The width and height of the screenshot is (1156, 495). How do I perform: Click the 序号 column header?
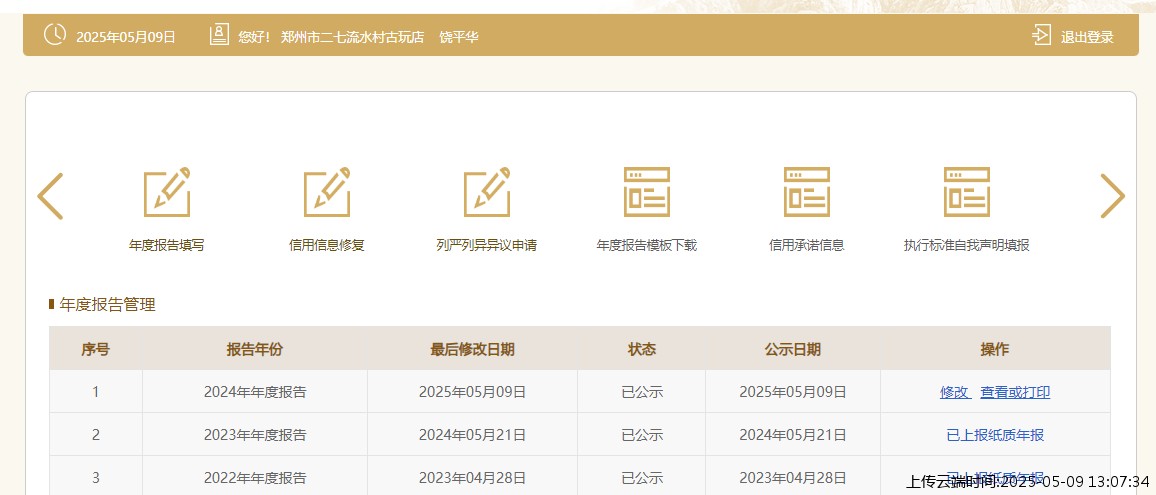[x=96, y=350]
